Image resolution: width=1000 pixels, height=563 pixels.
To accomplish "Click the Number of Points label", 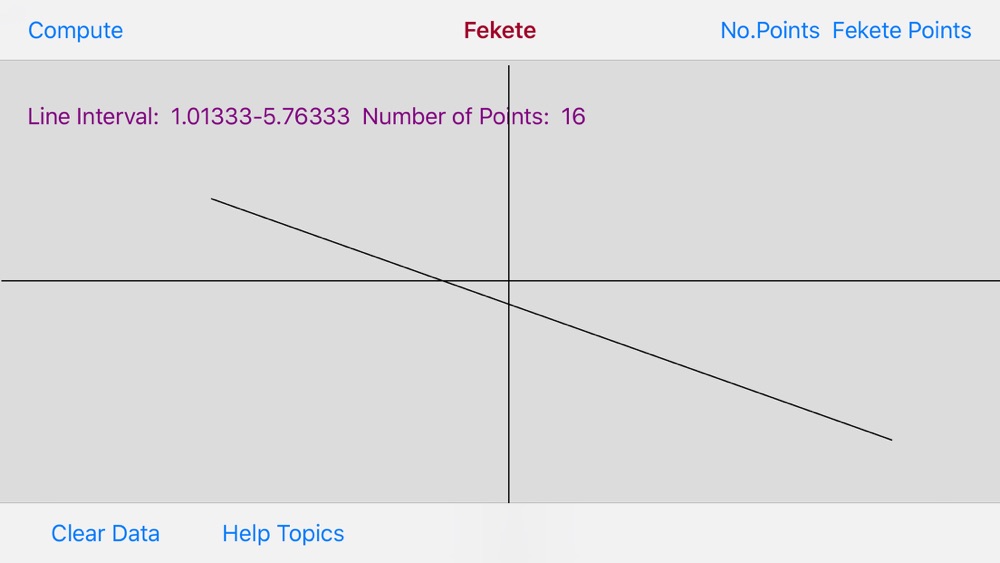I will point(455,117).
